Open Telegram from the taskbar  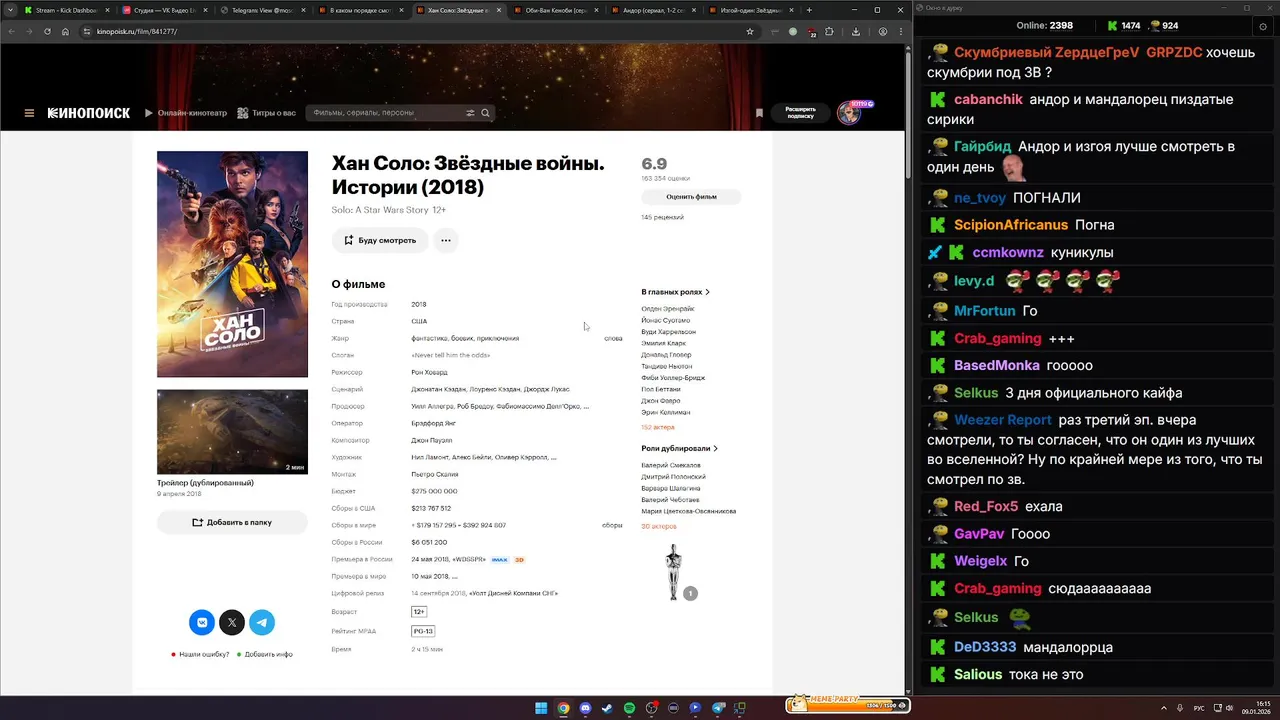[x=717, y=708]
